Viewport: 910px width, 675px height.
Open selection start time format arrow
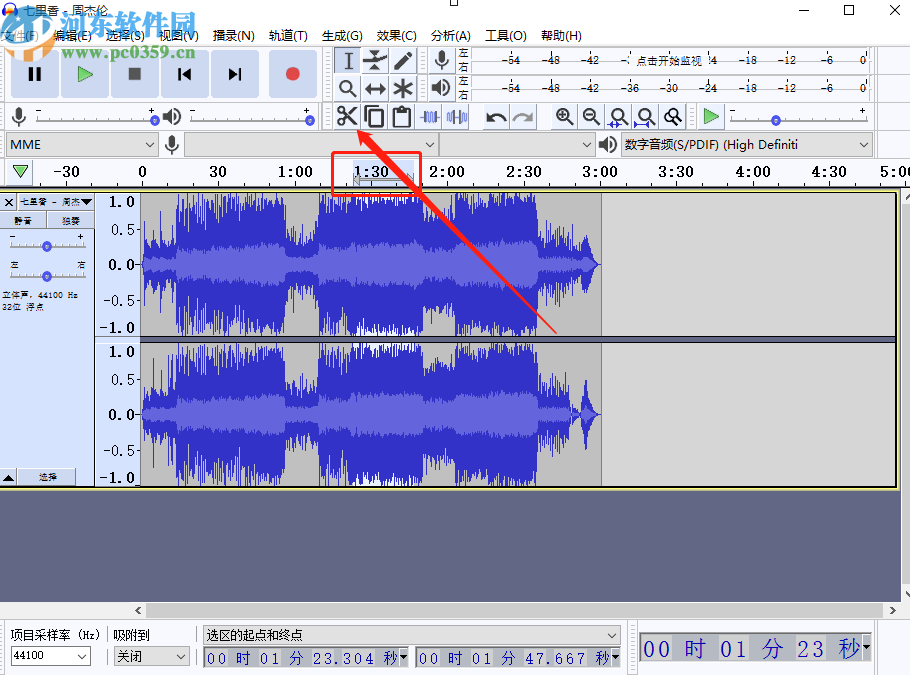tap(403, 658)
